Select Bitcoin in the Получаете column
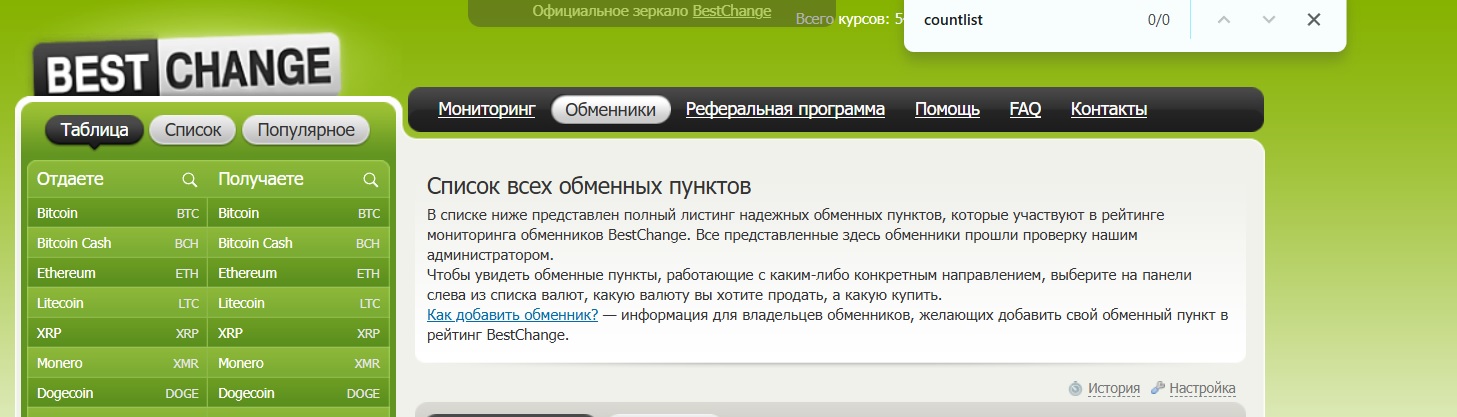 pyautogui.click(x=299, y=213)
